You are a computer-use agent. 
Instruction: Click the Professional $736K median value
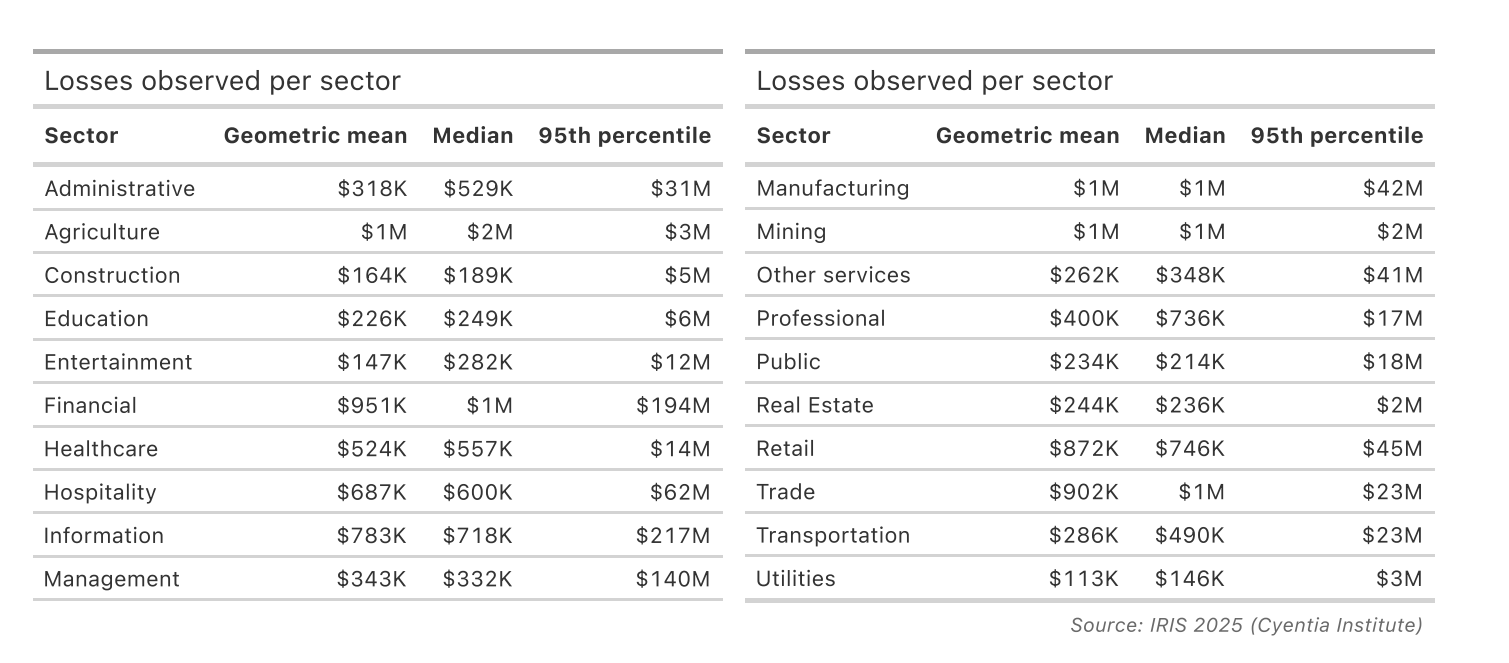[1189, 319]
